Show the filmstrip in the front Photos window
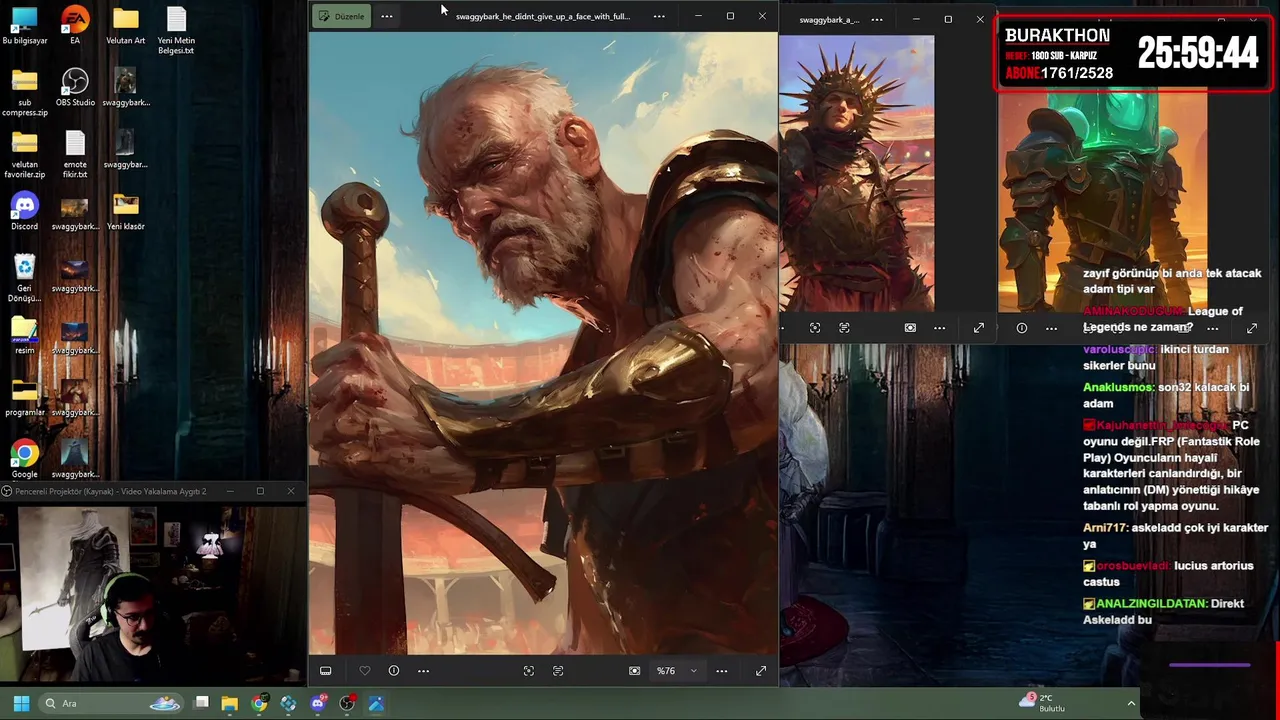 (x=325, y=671)
